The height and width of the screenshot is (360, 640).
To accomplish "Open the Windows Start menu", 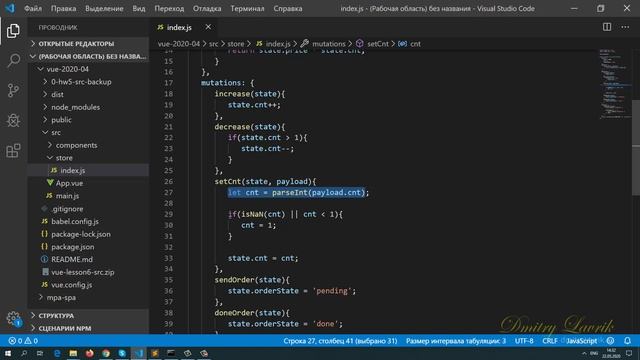I will pyautogui.click(x=8, y=353).
